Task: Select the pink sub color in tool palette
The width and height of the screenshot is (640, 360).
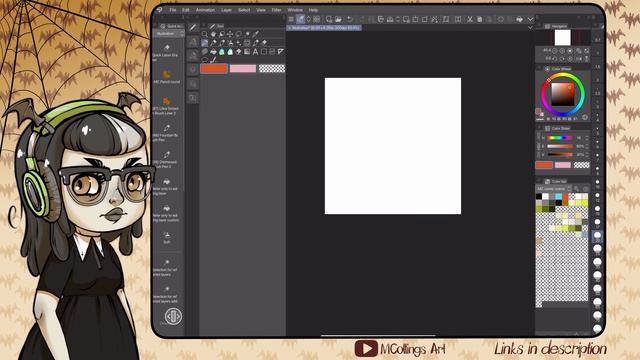Action: [x=243, y=69]
